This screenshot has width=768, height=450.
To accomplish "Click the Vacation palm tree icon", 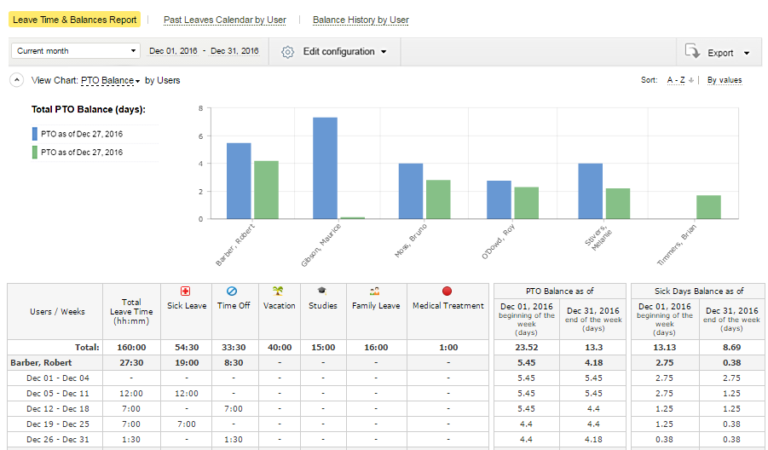I will [279, 290].
